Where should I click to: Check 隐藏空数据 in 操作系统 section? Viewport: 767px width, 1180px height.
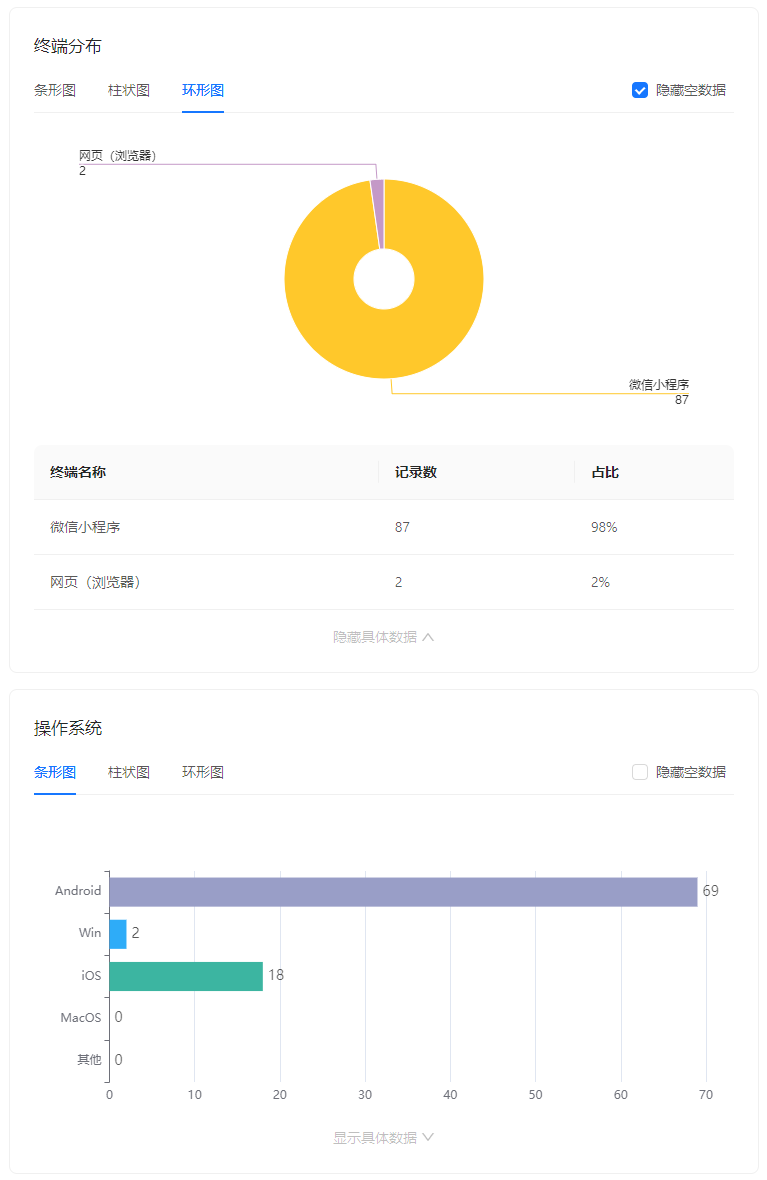[640, 772]
